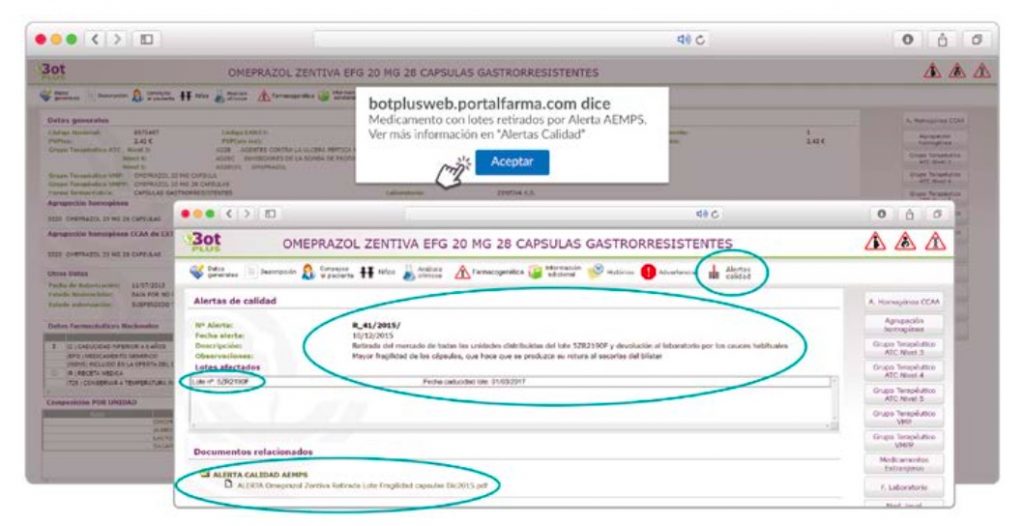Viewport: 1024px width, 526px height.
Task: Open the Alertas calidad tab in front window
Action: [729, 270]
